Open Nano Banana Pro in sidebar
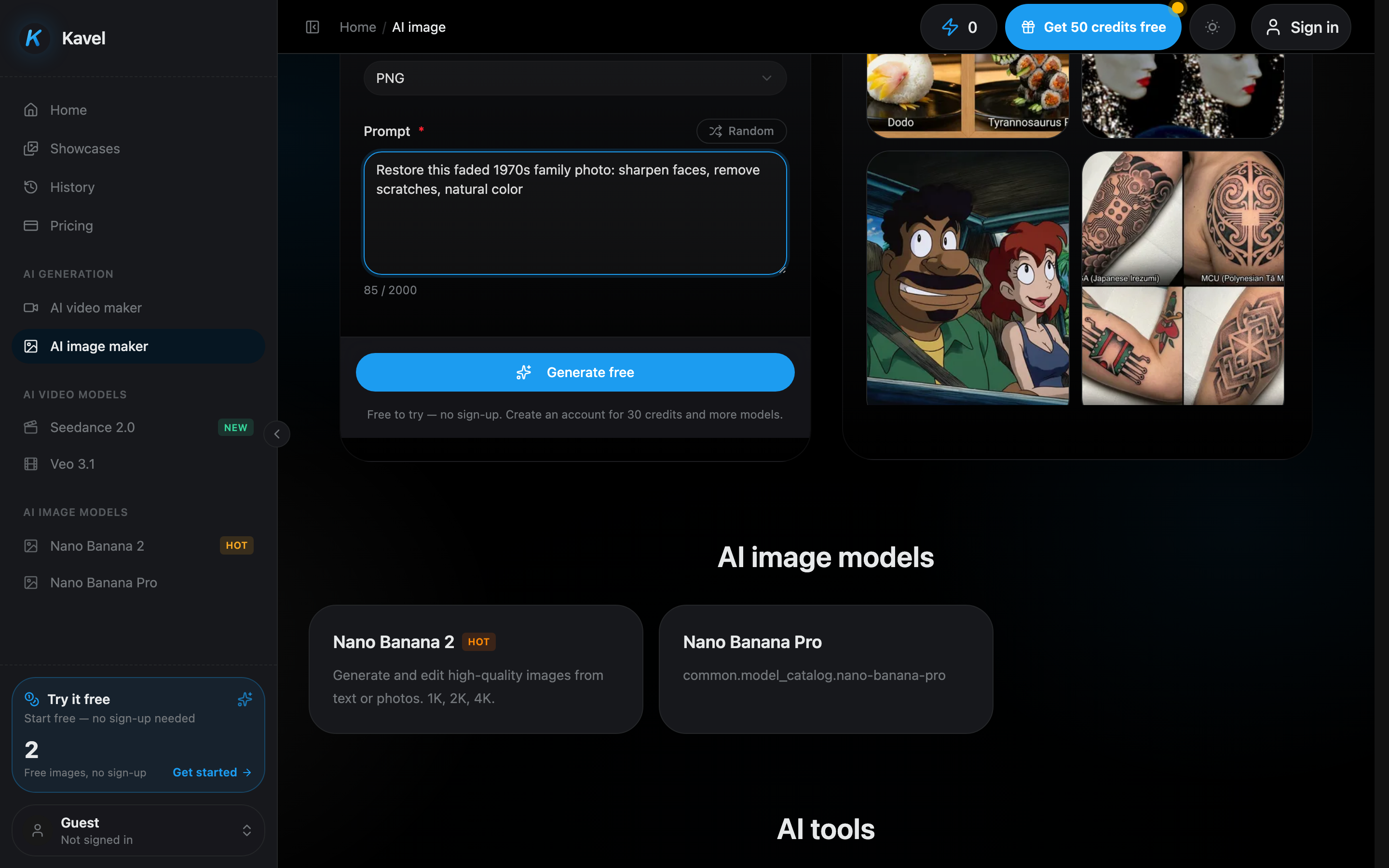Image resolution: width=1389 pixels, height=868 pixels. pos(138,583)
